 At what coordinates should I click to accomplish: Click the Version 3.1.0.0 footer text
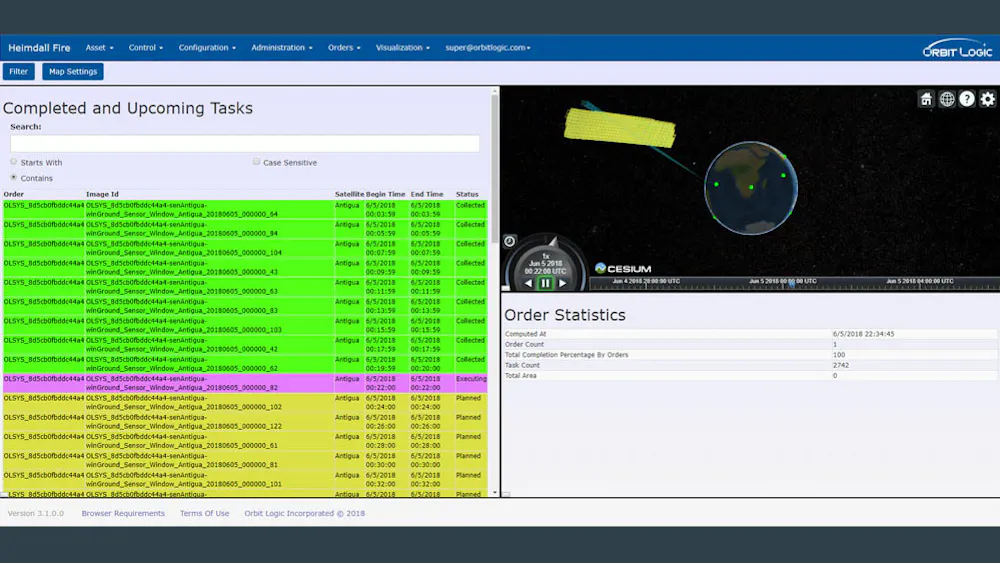click(36, 513)
